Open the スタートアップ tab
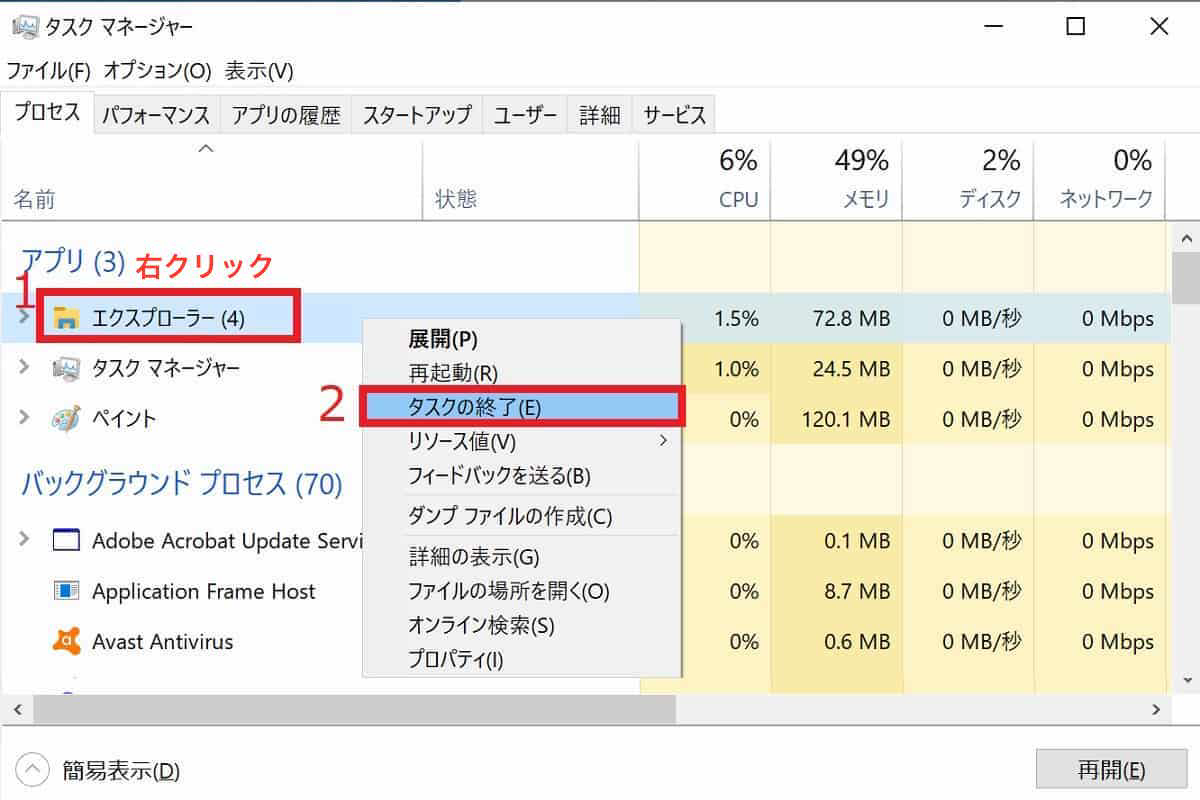The image size is (1200, 800). tap(416, 115)
